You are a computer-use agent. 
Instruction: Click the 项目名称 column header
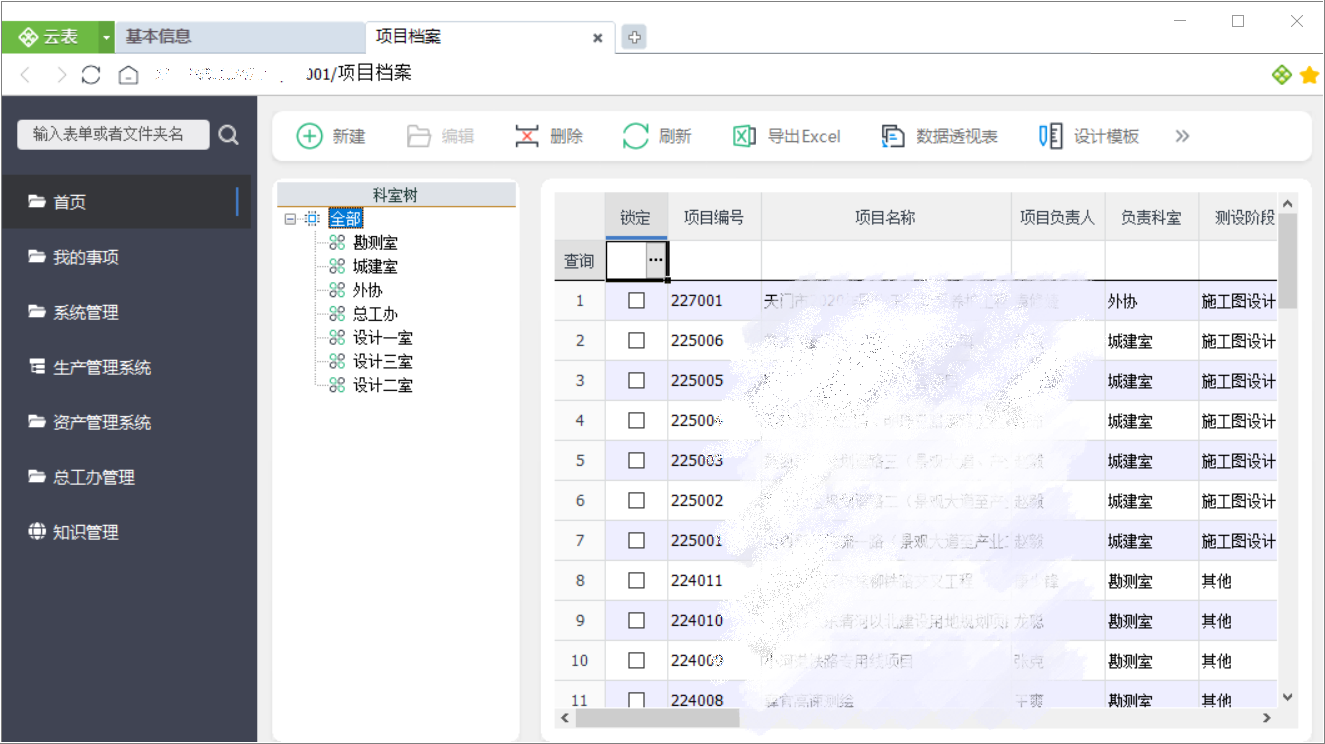(886, 217)
